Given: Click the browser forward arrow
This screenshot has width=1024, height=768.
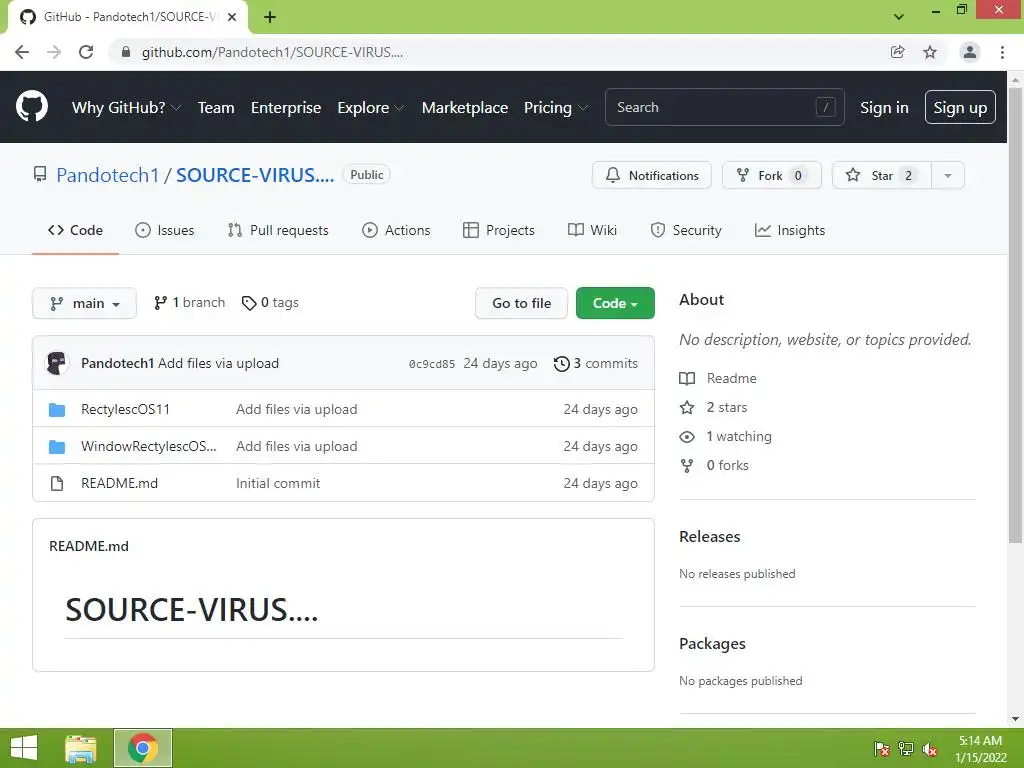Looking at the screenshot, I should [54, 52].
